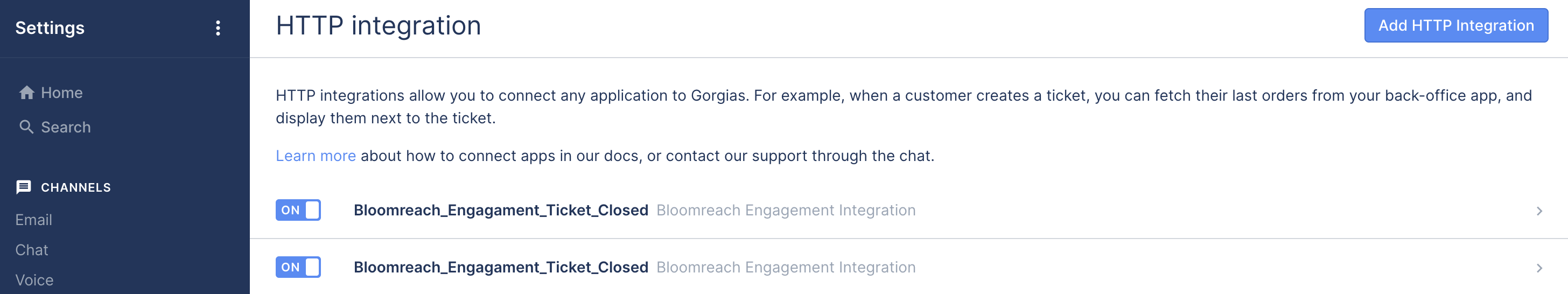Open the first Bloomreach_Engagament_Ticket_Closed integration name
This screenshot has height=294, width=1568.
click(x=500, y=210)
